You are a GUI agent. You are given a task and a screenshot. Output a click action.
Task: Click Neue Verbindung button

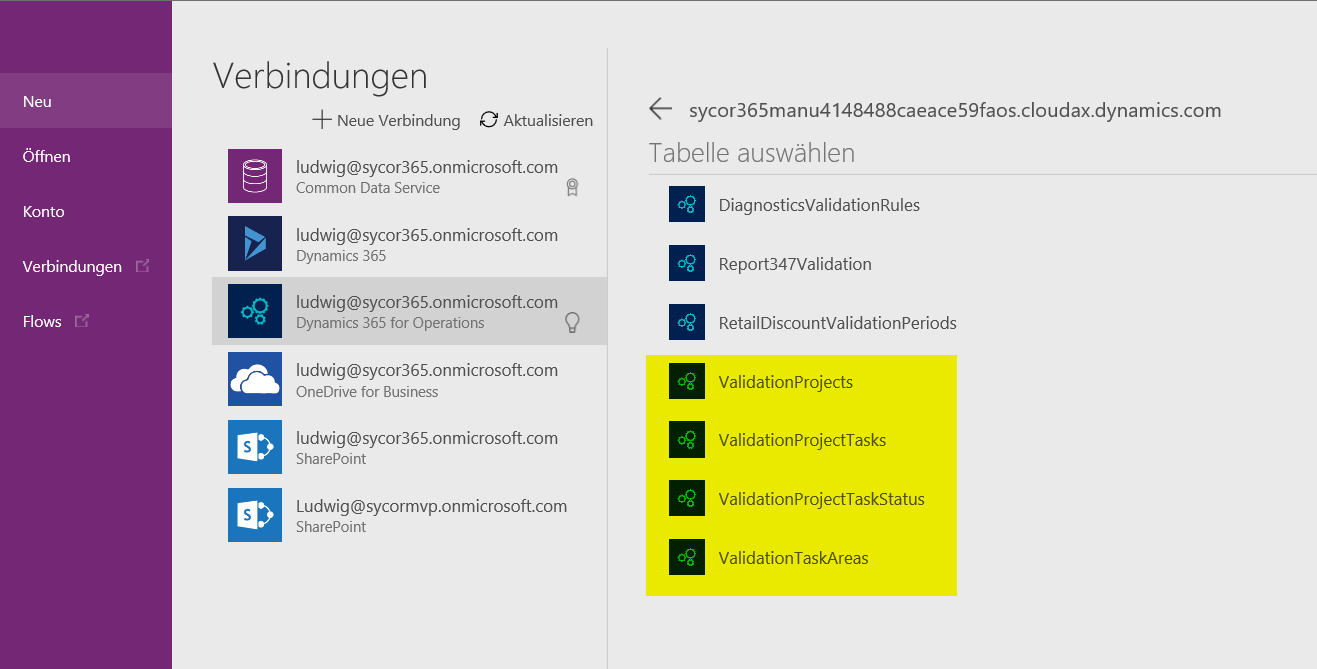coord(387,120)
